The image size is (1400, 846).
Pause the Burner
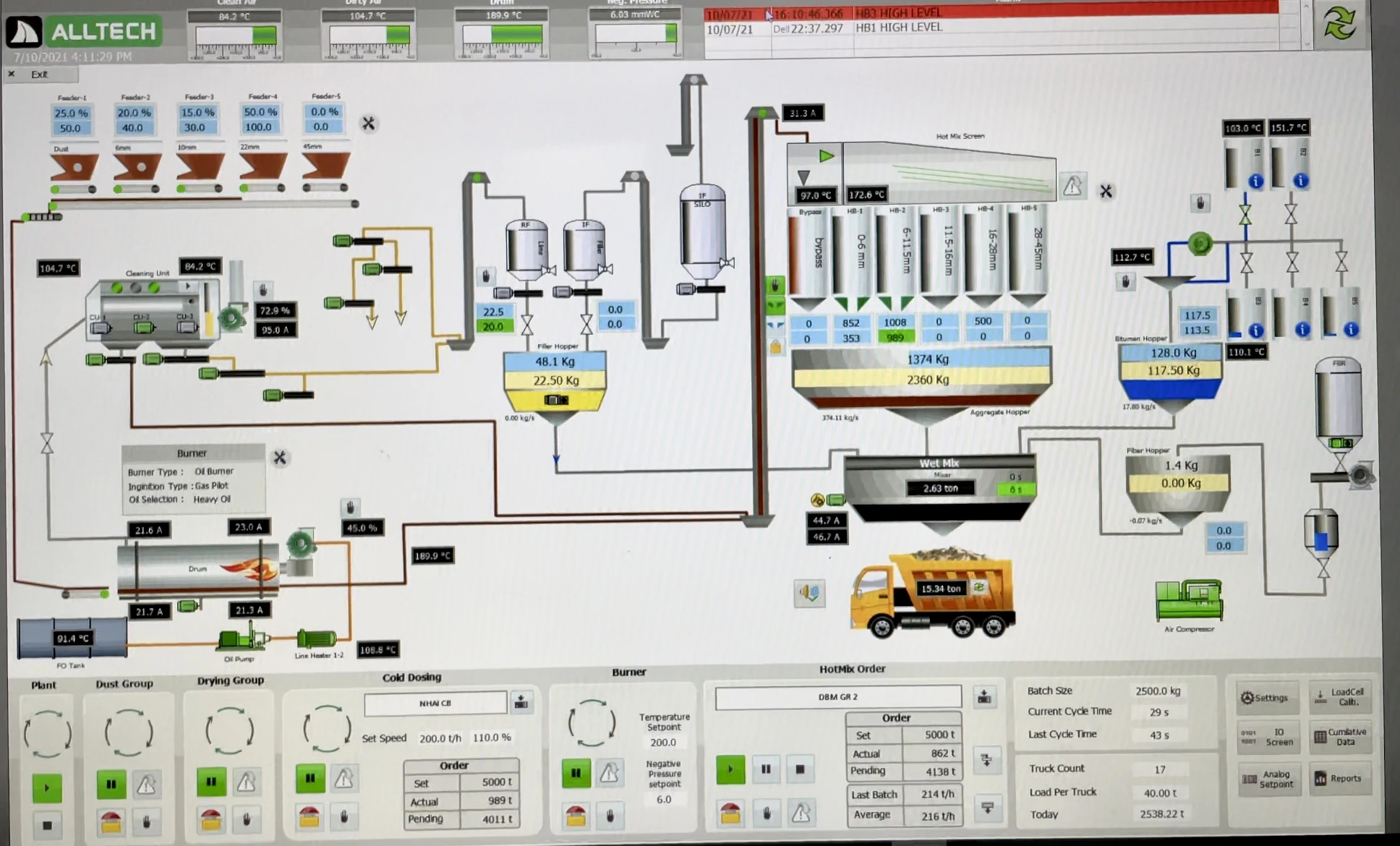[x=575, y=772]
